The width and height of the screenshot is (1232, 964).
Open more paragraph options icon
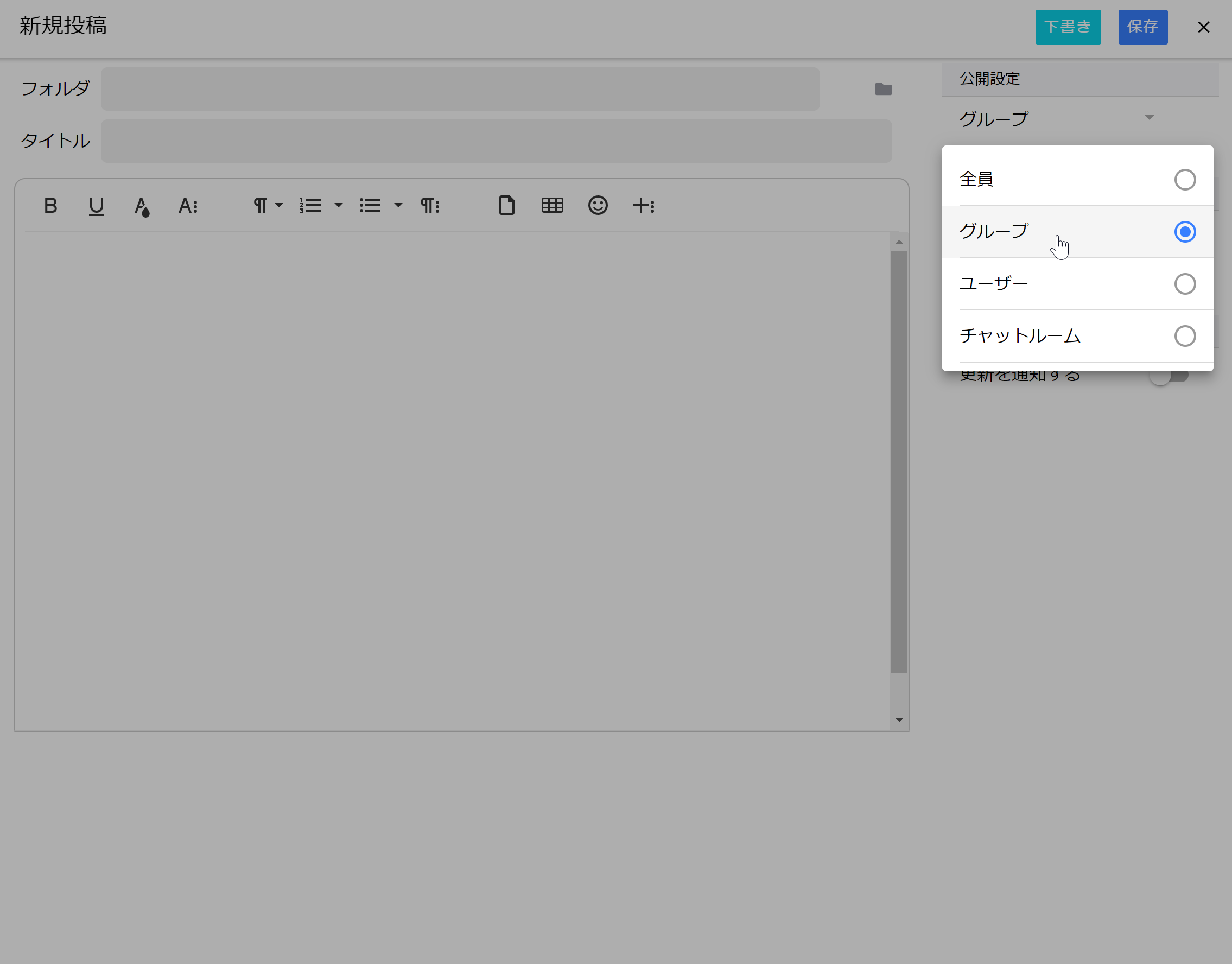point(430,205)
